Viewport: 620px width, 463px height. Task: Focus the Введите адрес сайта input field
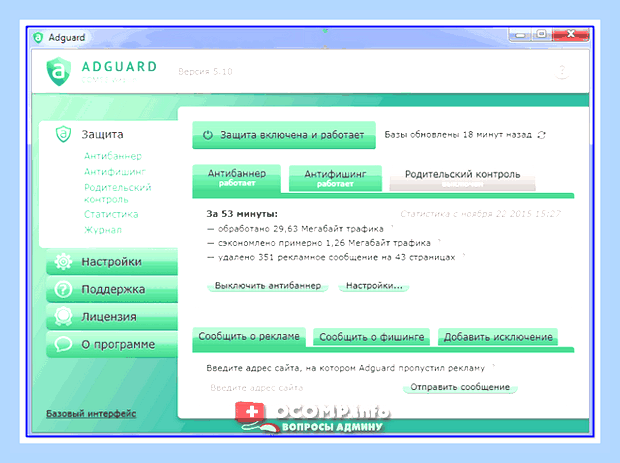(301, 388)
